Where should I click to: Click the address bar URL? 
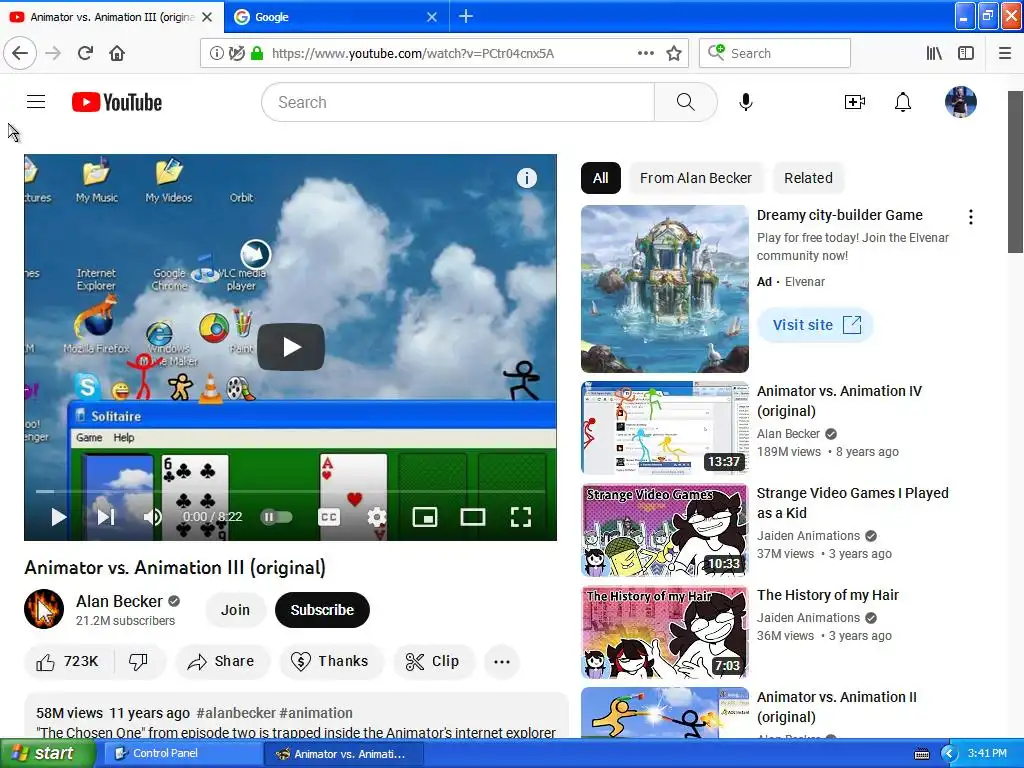pos(413,53)
